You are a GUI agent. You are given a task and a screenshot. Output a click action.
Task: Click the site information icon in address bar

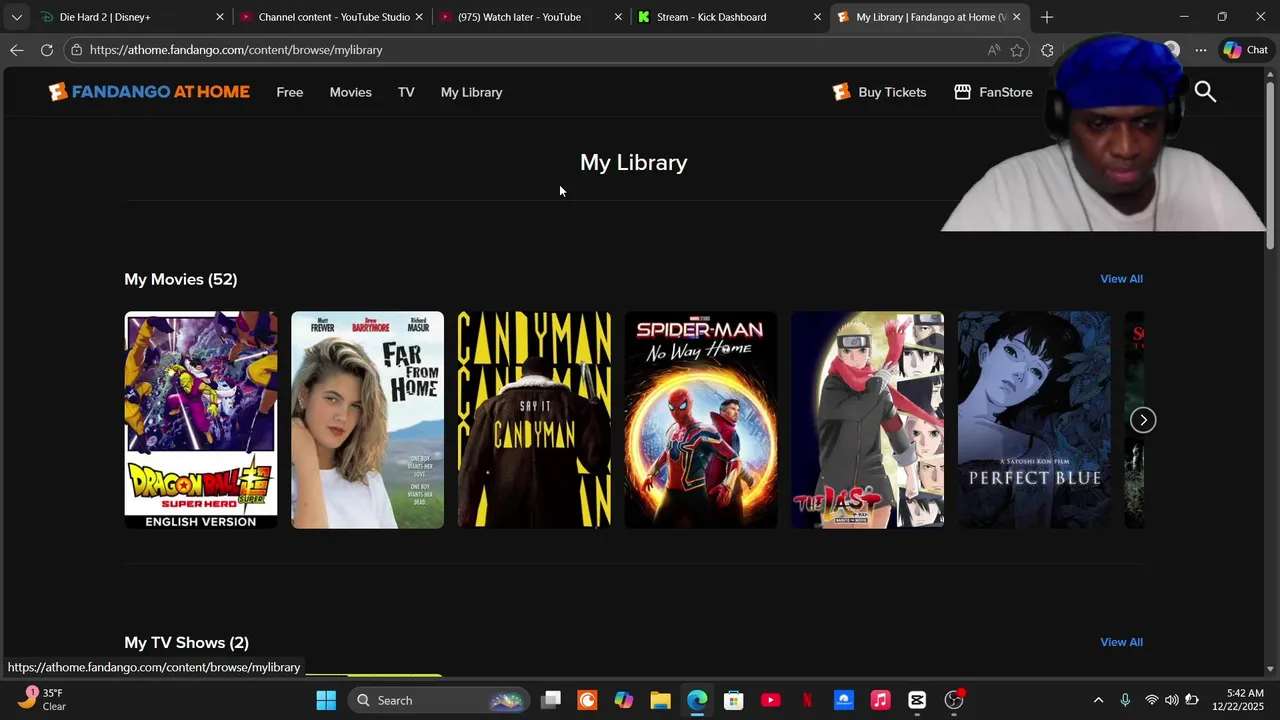(x=76, y=50)
